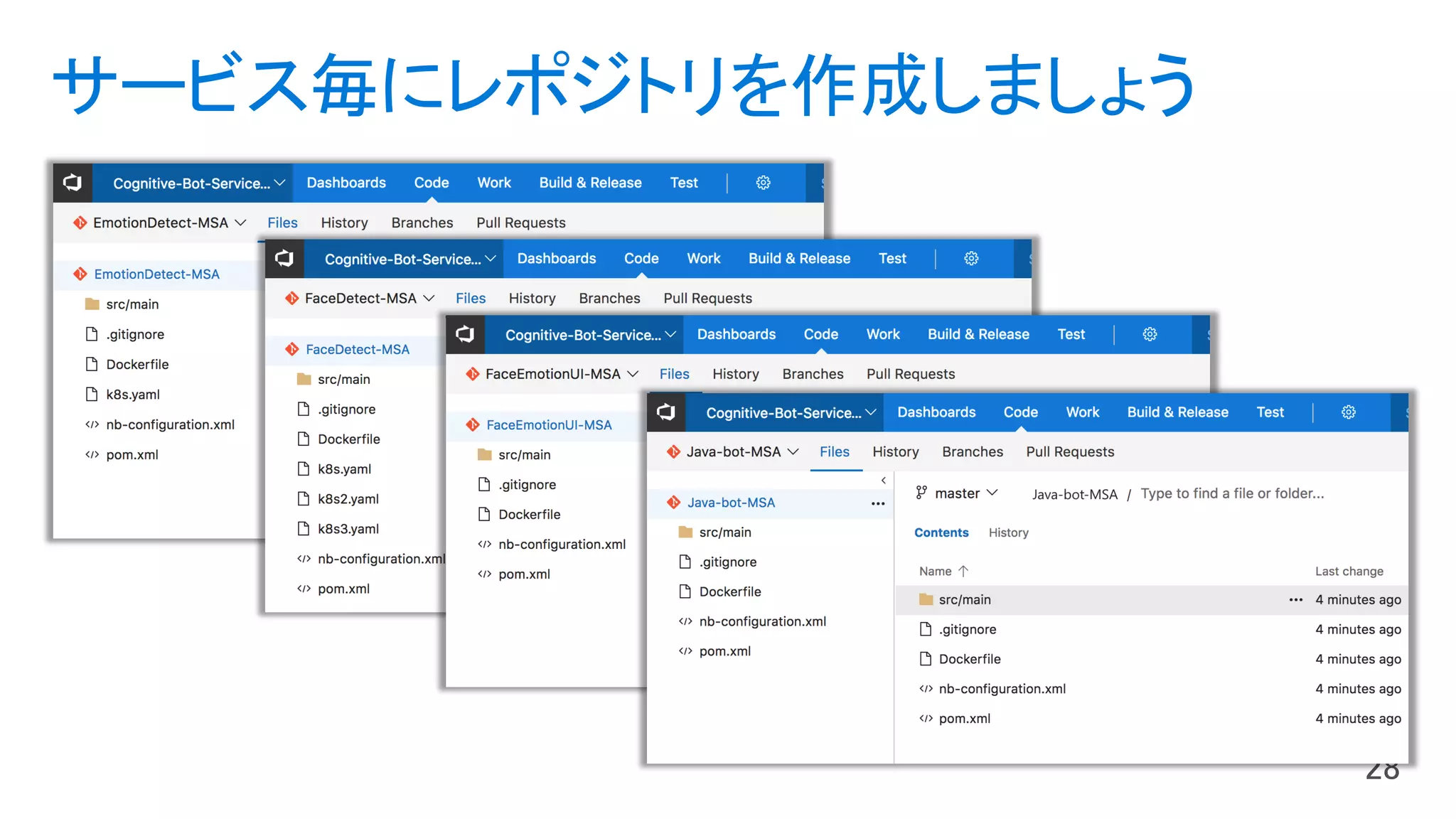This screenshot has width=1456, height=819.
Task: Open Code hub in Java-bot-MSA window
Action: point(1021,412)
